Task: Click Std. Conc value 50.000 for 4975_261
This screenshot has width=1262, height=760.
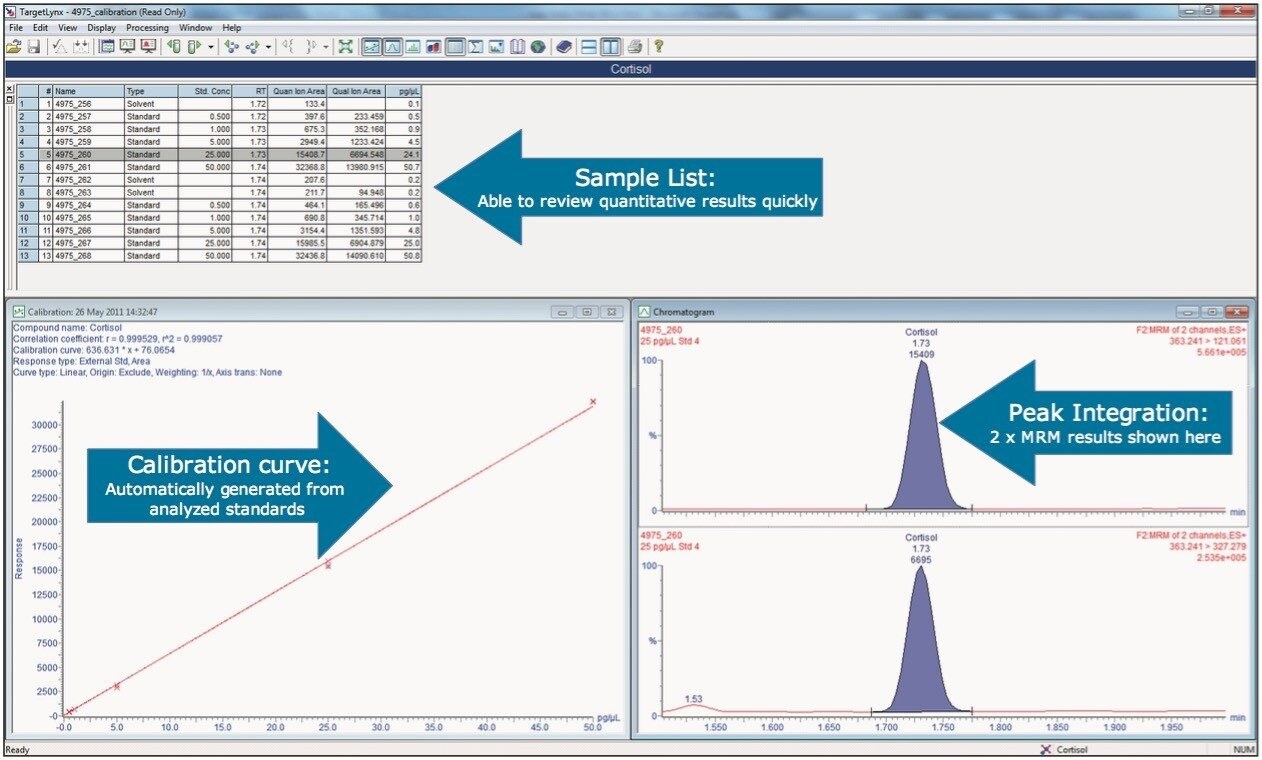Action: tap(217, 167)
